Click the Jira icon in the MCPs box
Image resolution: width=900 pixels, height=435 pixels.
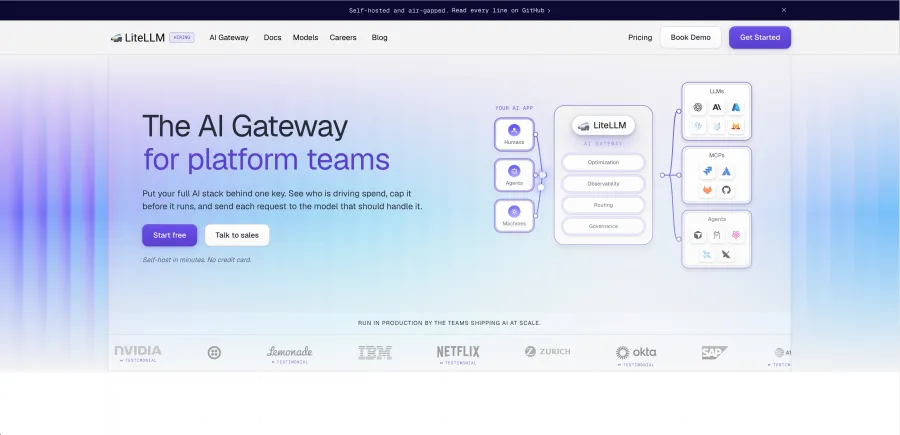pyautogui.click(x=708, y=171)
